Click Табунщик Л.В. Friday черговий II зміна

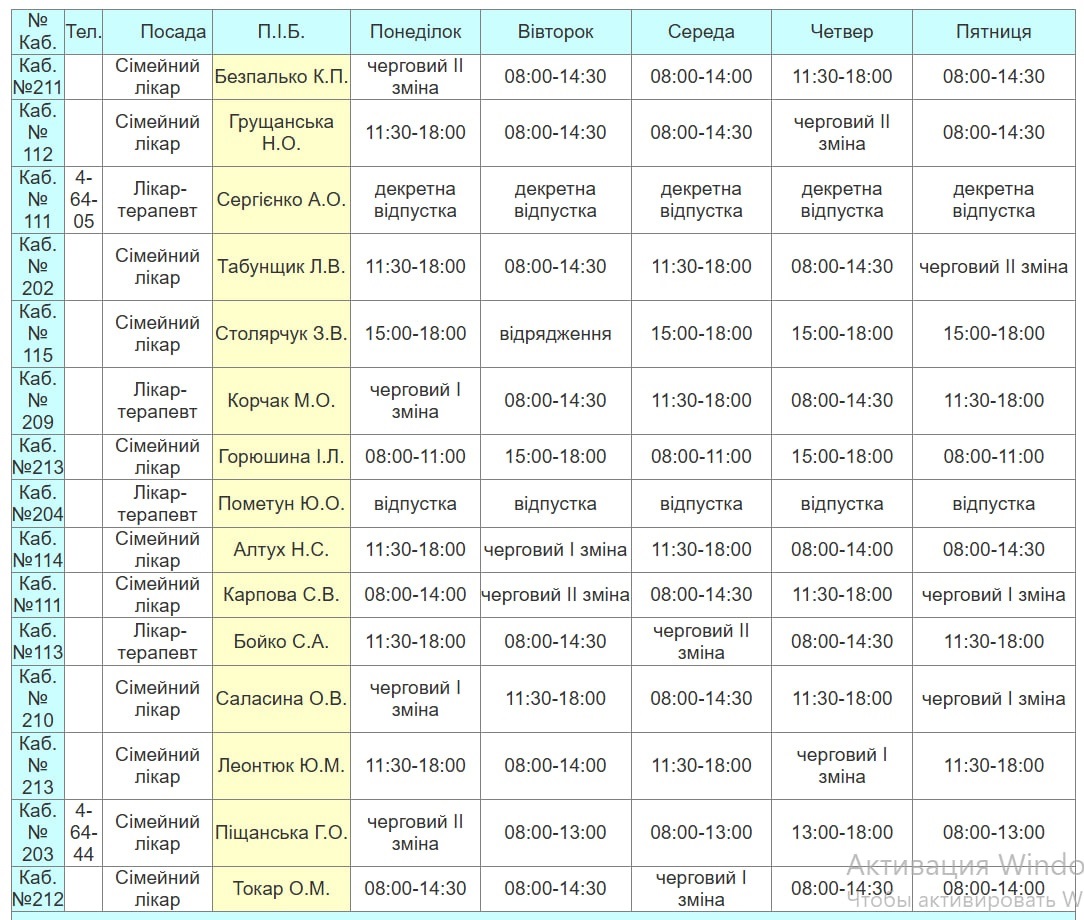(x=993, y=267)
